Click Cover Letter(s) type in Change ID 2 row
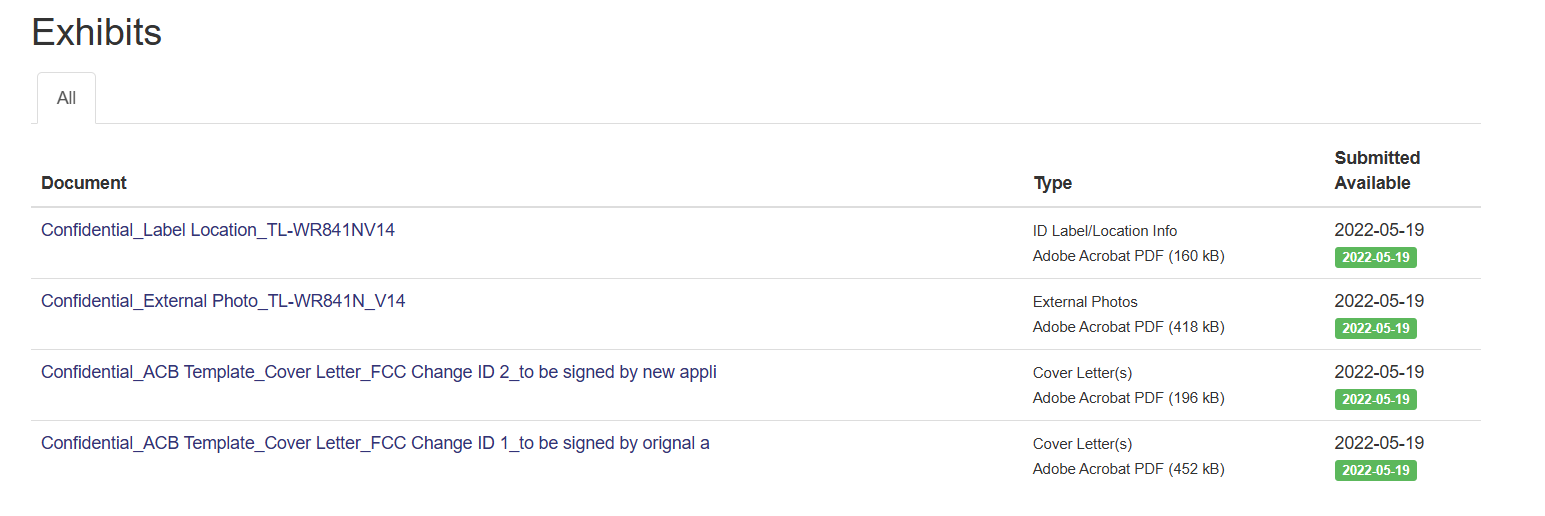The height and width of the screenshot is (516, 1545). 1082,373
